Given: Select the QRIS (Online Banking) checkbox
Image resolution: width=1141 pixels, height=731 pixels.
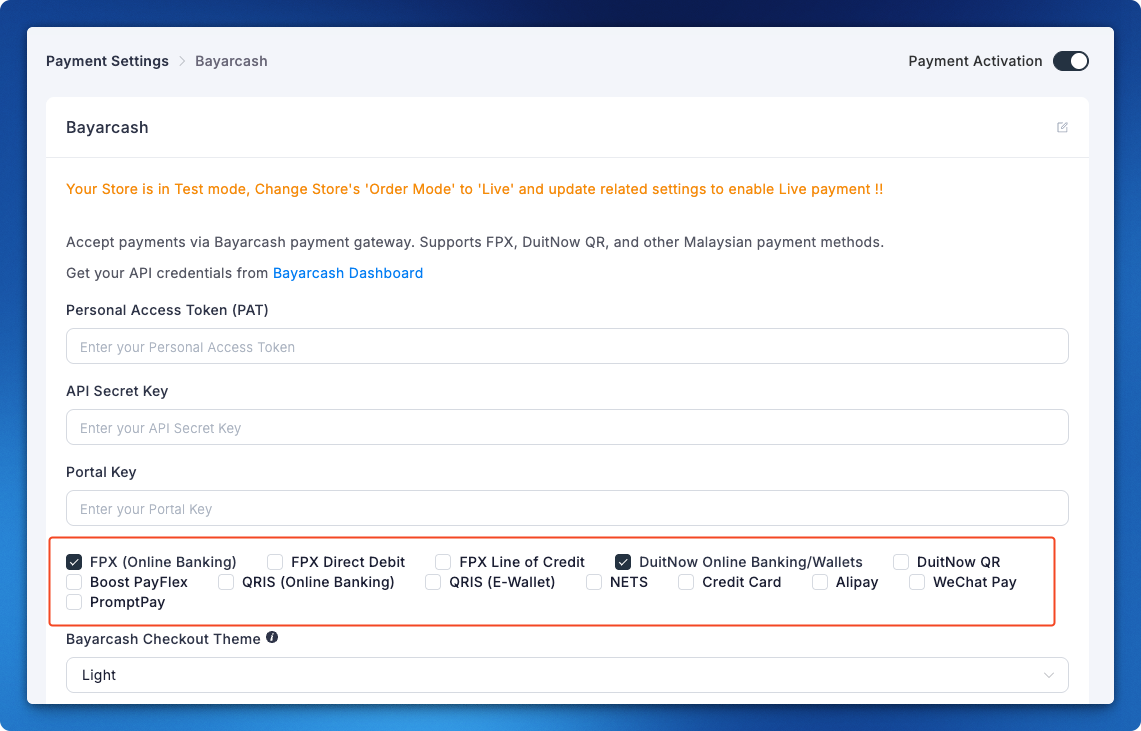Looking at the screenshot, I should click(226, 582).
